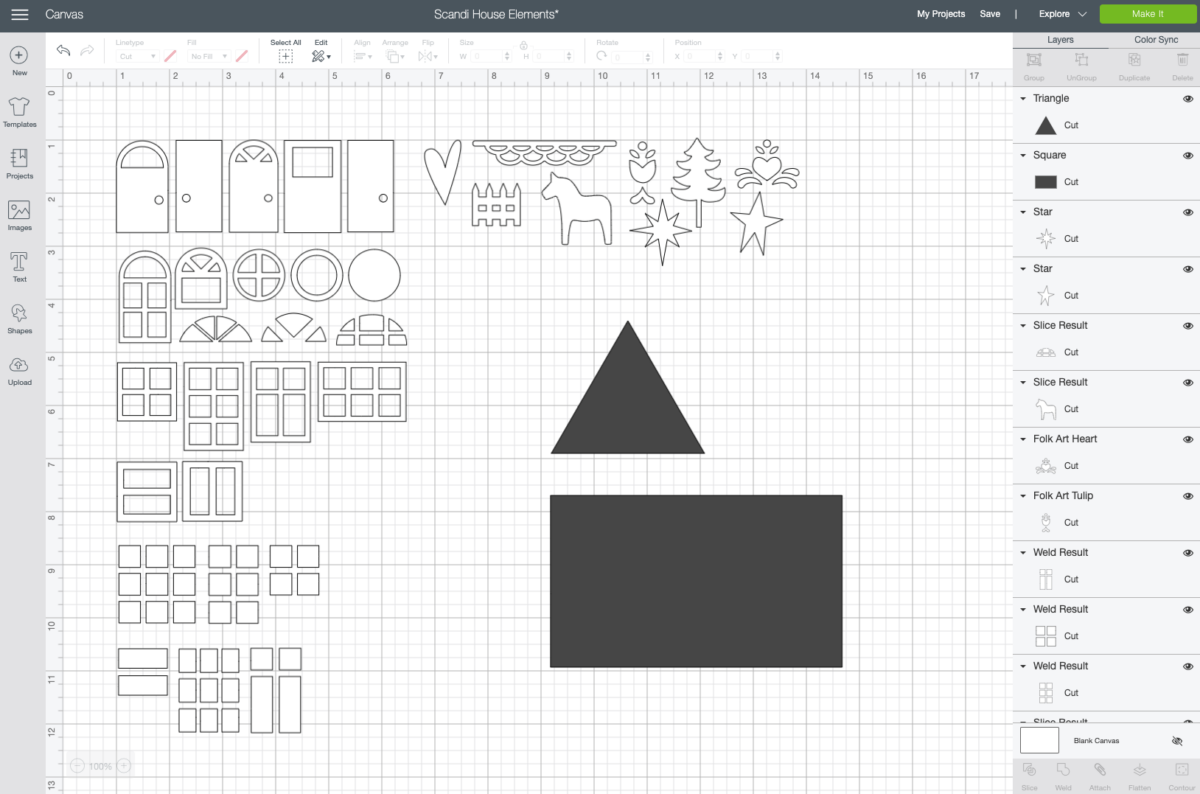Hide the Triangle layer
The height and width of the screenshot is (794, 1200).
1188,99
